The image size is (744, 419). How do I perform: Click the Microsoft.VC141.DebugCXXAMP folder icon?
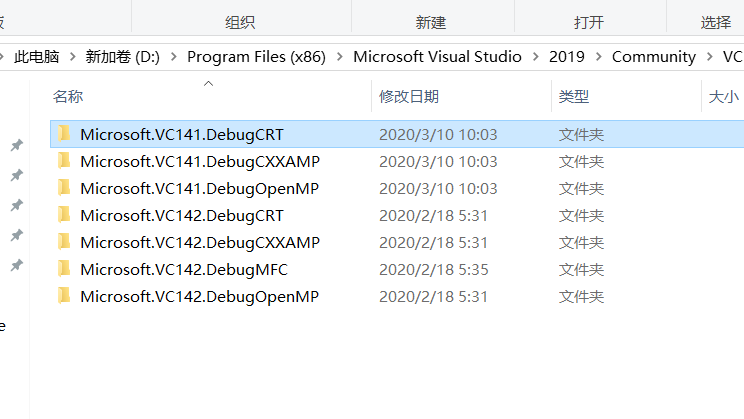(x=64, y=161)
